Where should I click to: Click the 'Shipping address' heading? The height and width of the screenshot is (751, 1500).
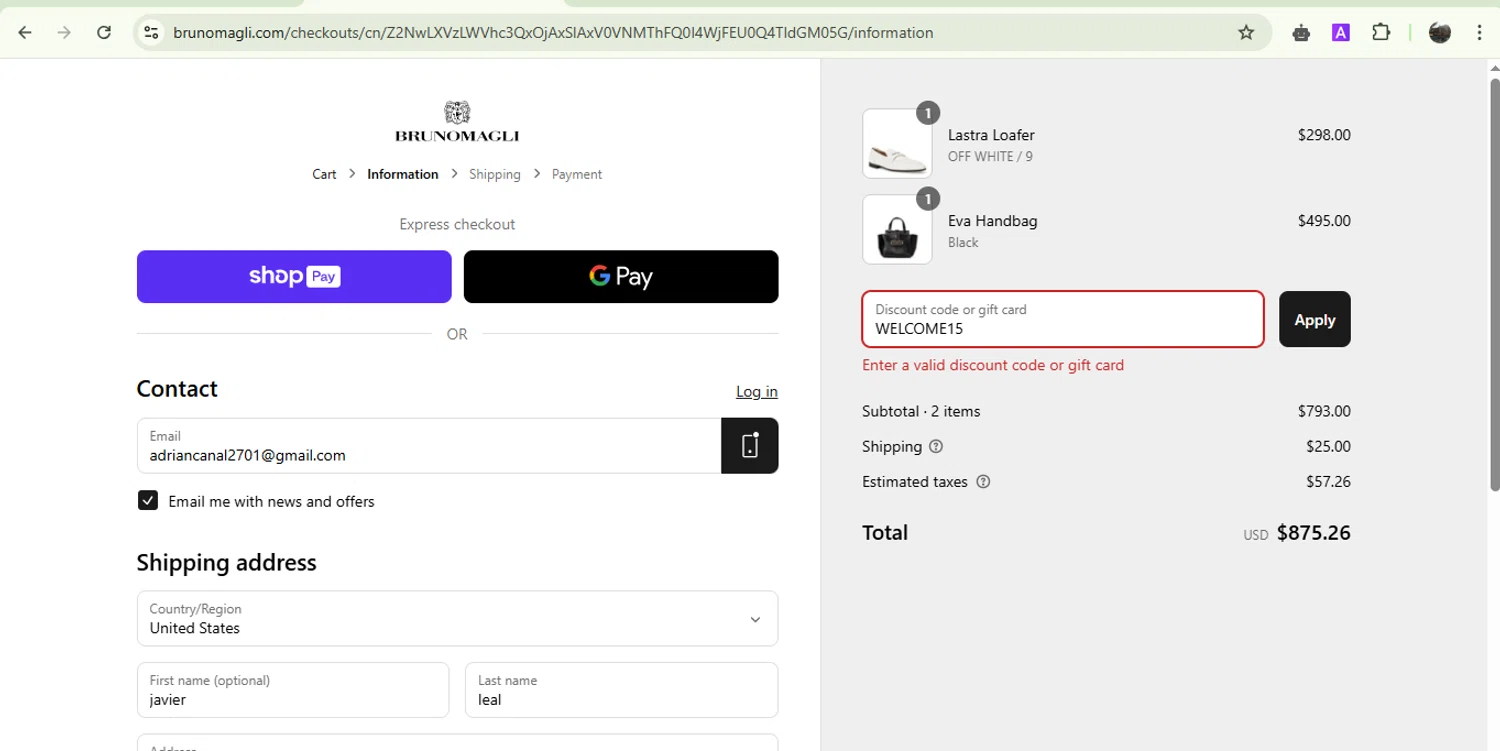pos(226,563)
